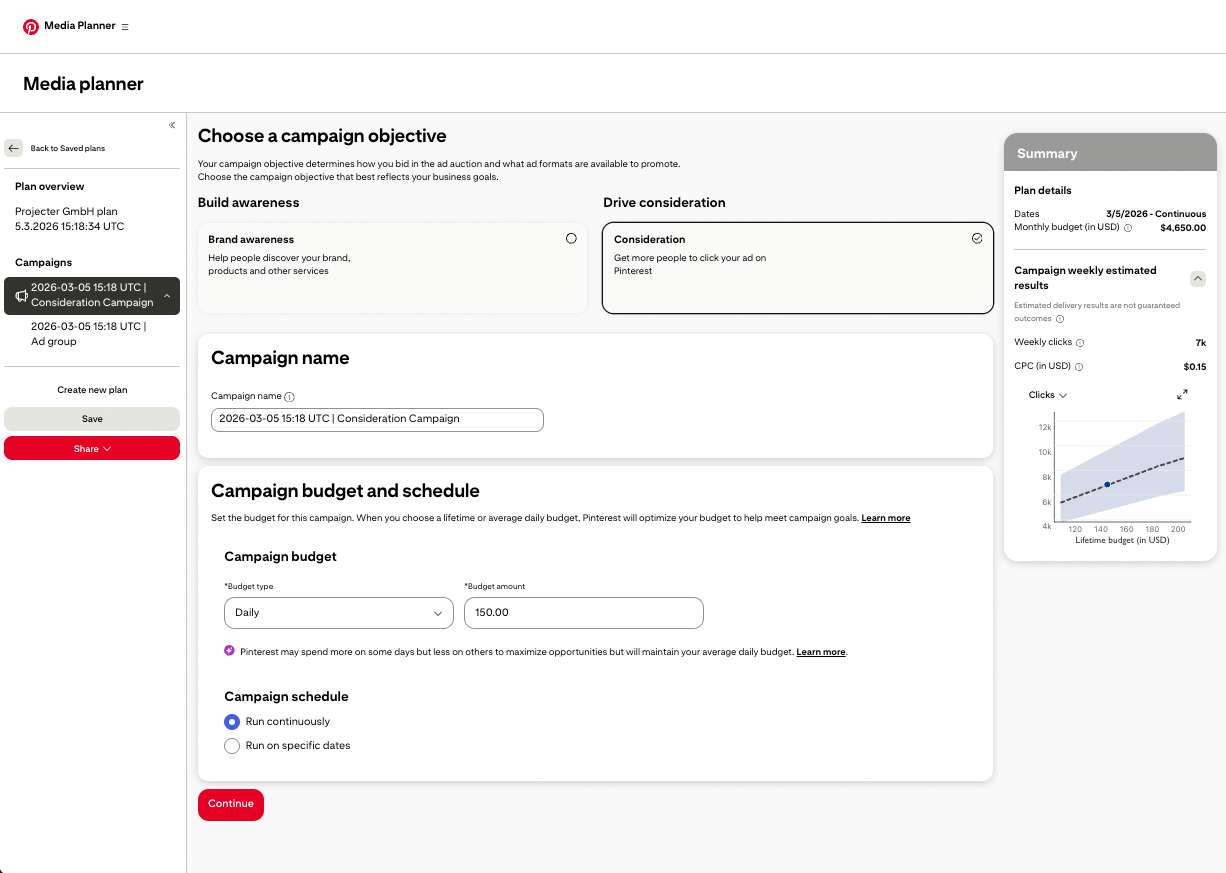Select the Ad group item in sidebar
Image resolution: width=1226 pixels, height=873 pixels.
point(88,334)
